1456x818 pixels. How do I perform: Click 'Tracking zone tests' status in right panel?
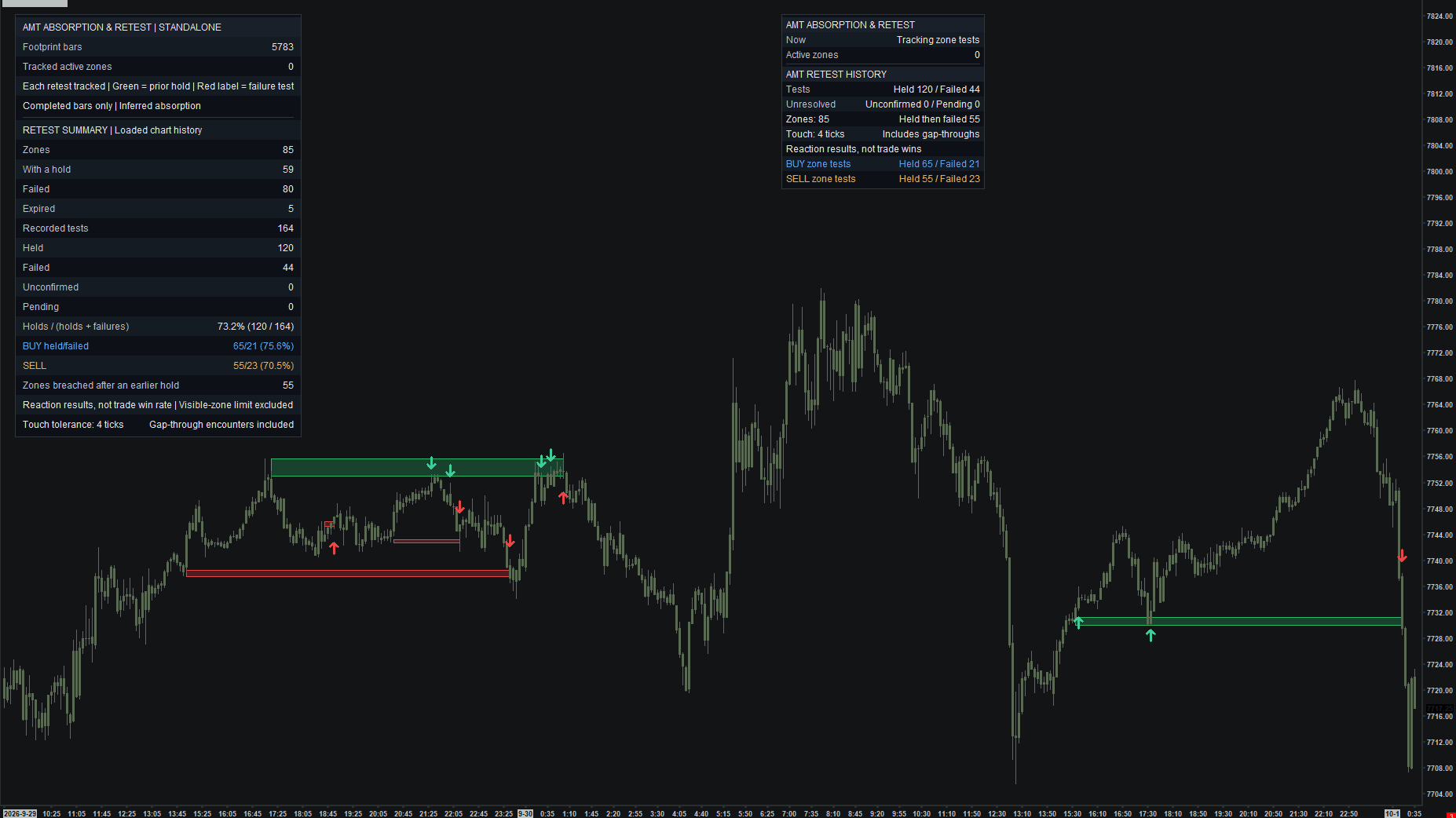pyautogui.click(x=938, y=40)
